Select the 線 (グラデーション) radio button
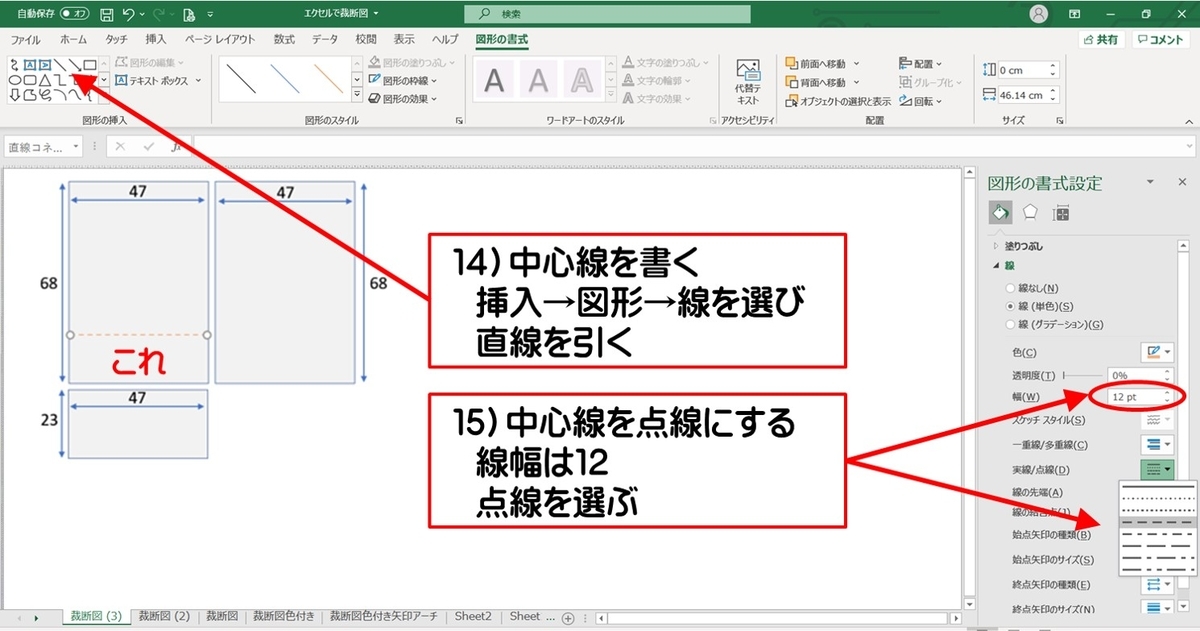1200x631 pixels. pos(1010,324)
